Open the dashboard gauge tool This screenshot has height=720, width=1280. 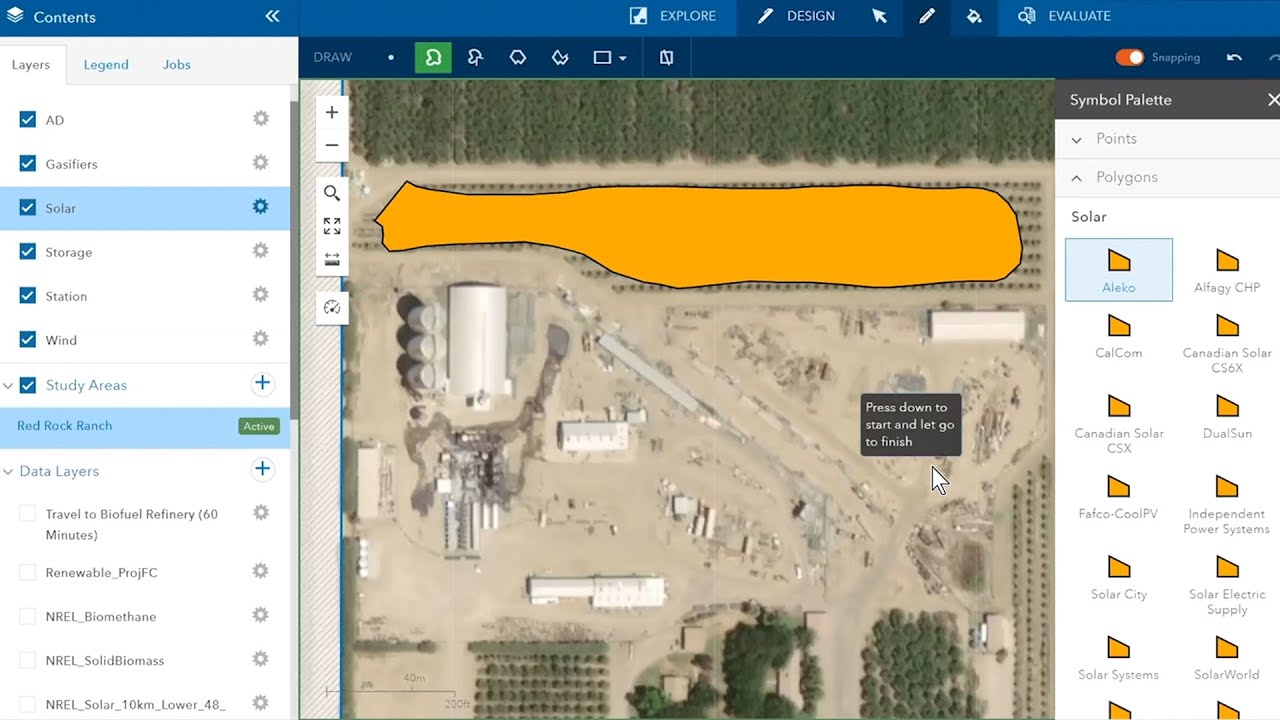pyautogui.click(x=332, y=308)
